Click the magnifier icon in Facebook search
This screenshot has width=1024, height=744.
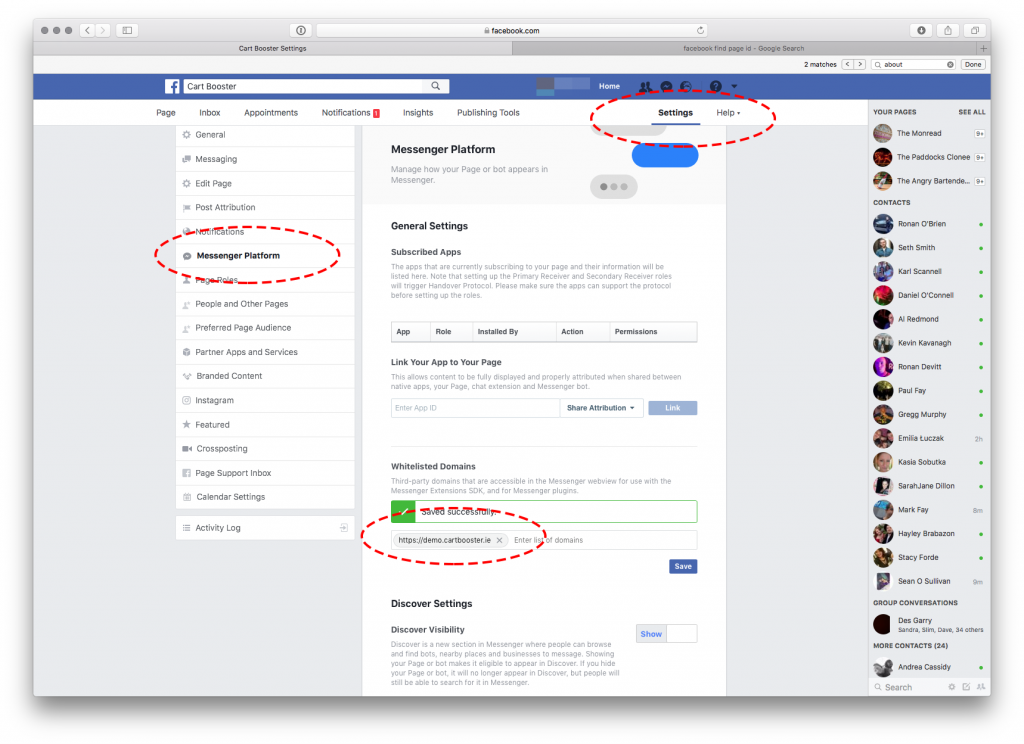coord(436,86)
